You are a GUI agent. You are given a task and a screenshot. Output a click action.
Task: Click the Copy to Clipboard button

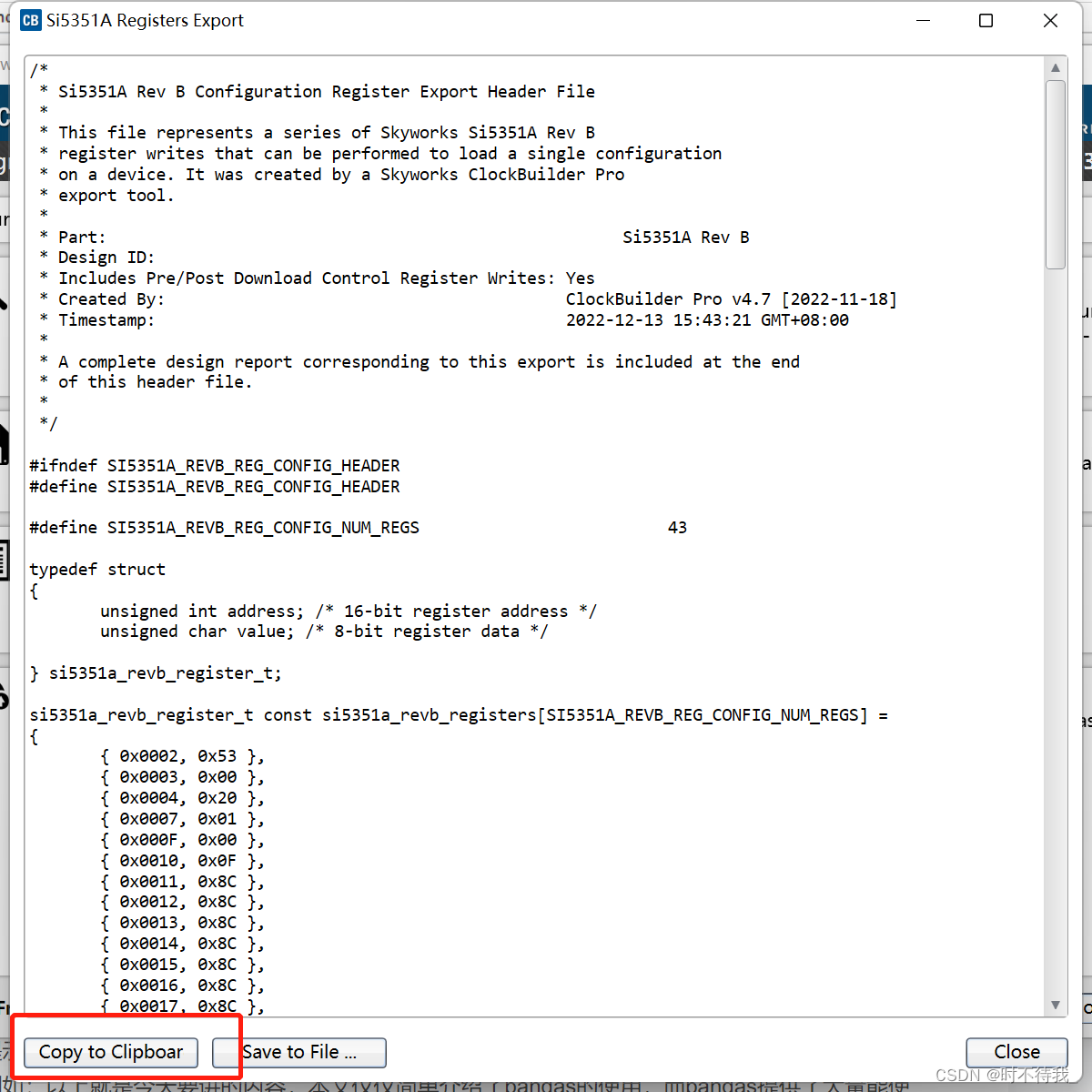[x=111, y=1052]
